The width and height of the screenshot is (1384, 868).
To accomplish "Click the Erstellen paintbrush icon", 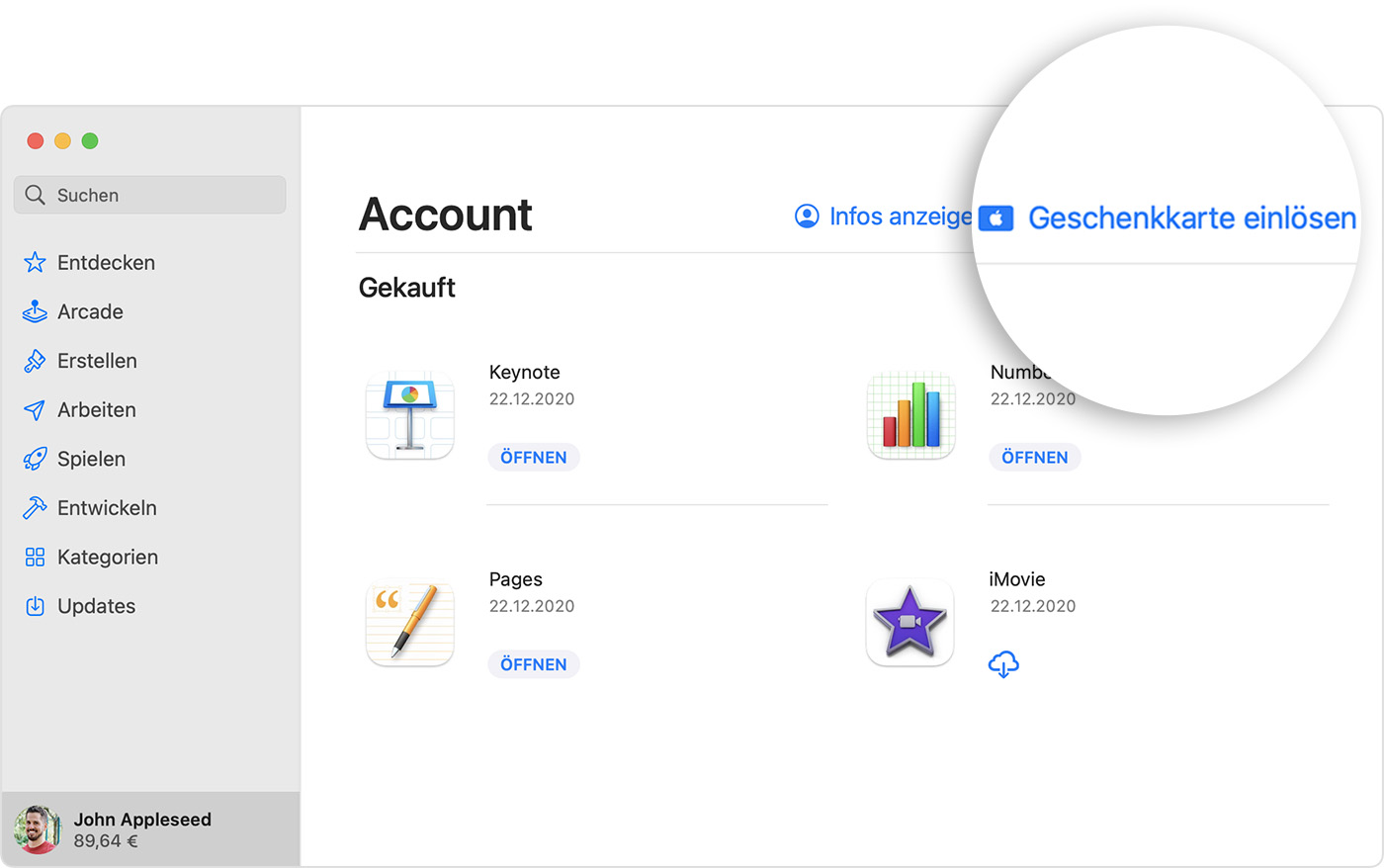I will pyautogui.click(x=35, y=361).
